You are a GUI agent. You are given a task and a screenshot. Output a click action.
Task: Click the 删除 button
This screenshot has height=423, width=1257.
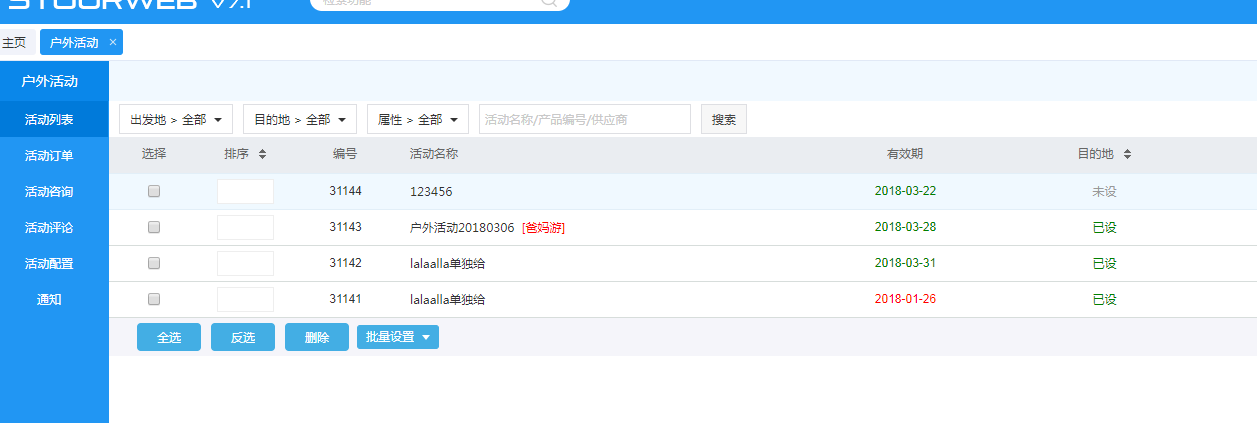317,337
